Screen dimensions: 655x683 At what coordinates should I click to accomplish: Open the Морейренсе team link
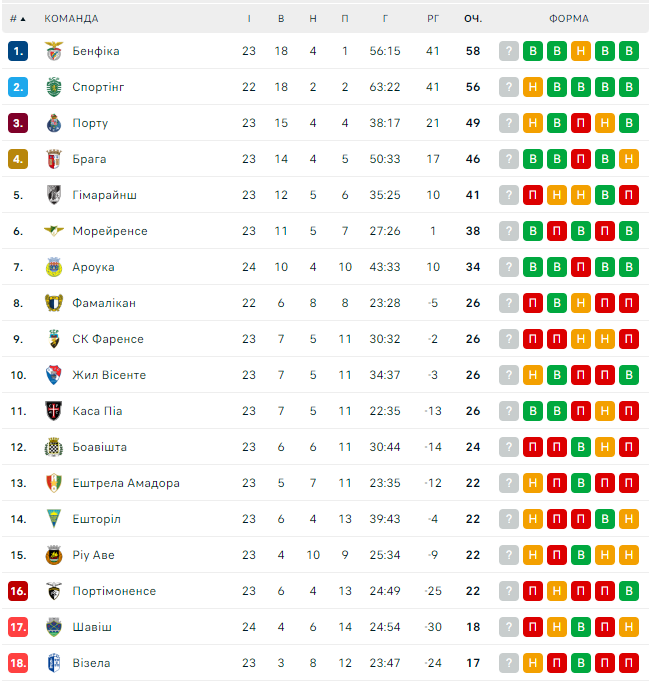click(110, 231)
